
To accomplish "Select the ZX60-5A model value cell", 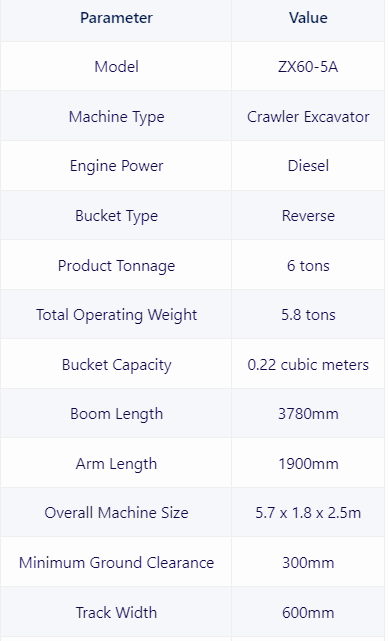I will 308,67.
